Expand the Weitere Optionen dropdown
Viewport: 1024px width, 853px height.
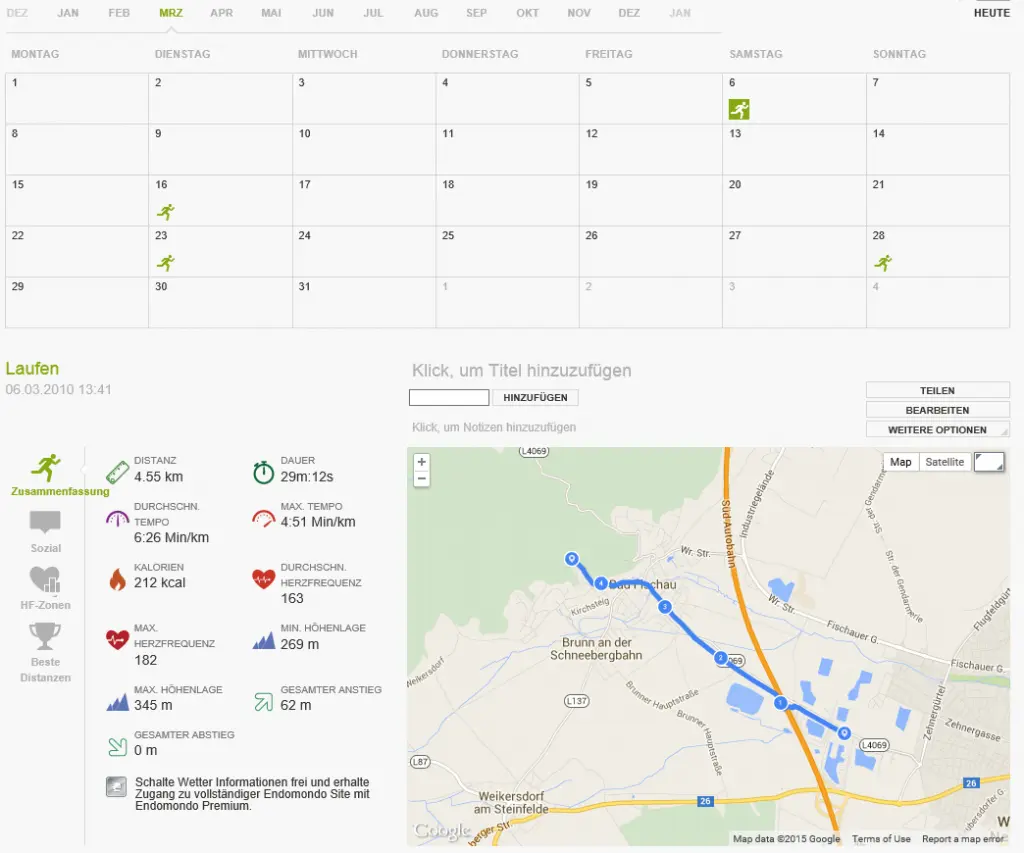[937, 430]
